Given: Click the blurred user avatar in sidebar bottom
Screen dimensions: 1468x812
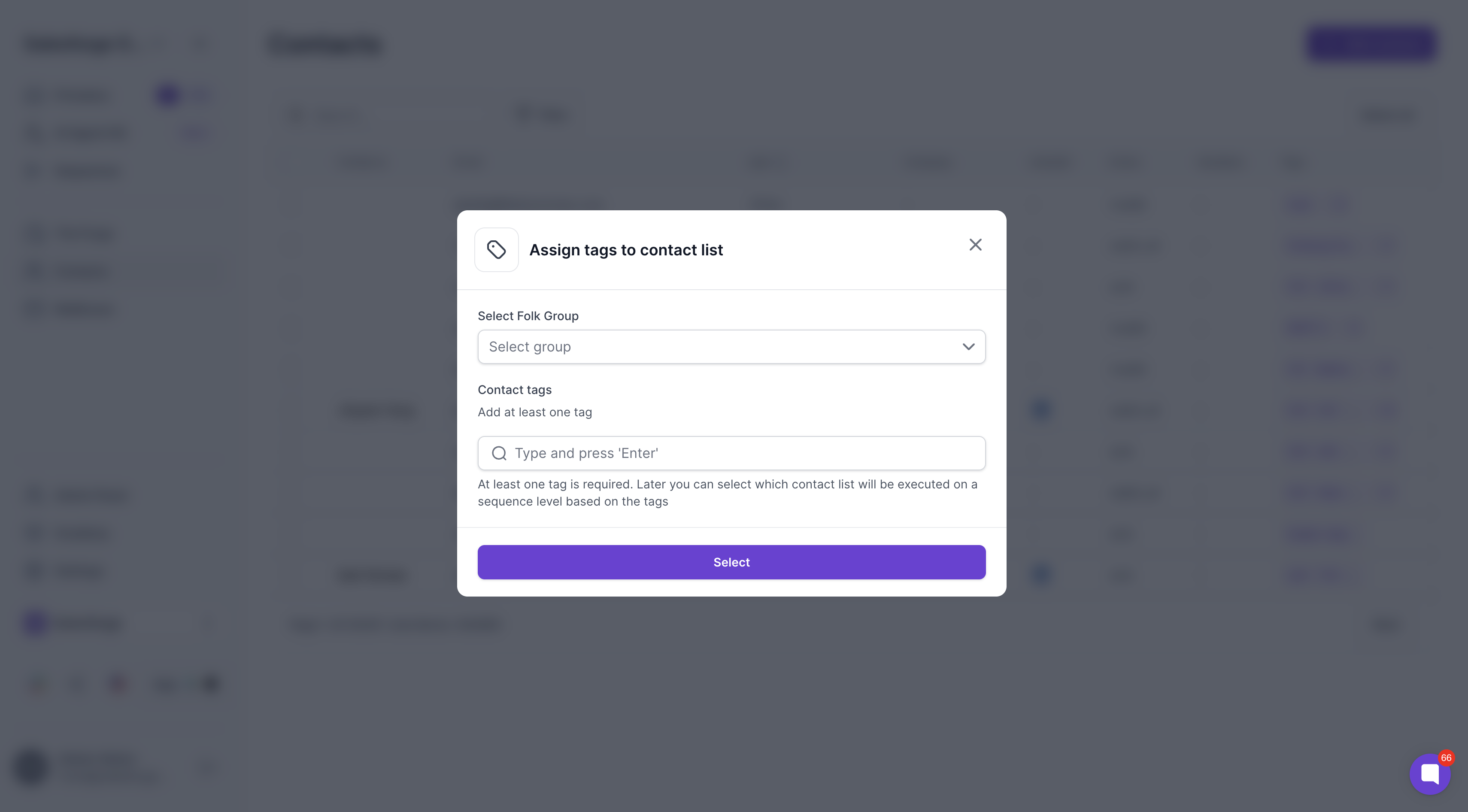Looking at the screenshot, I should pyautogui.click(x=31, y=767).
